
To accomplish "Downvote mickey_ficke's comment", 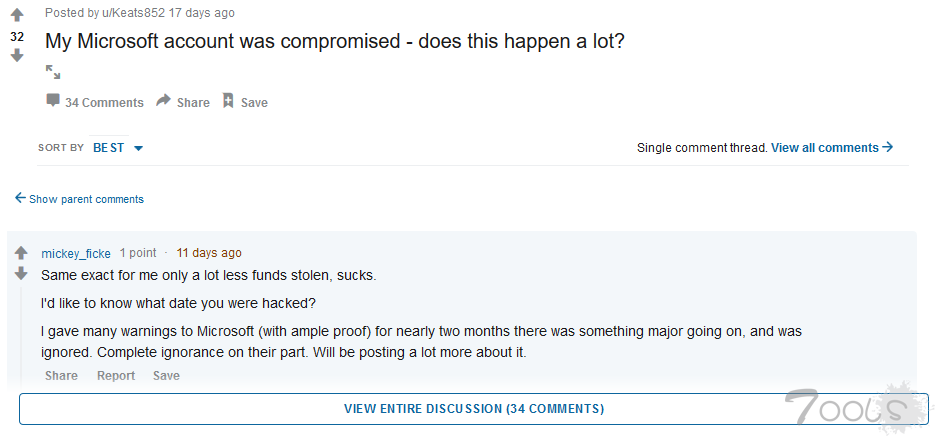I will point(21,273).
